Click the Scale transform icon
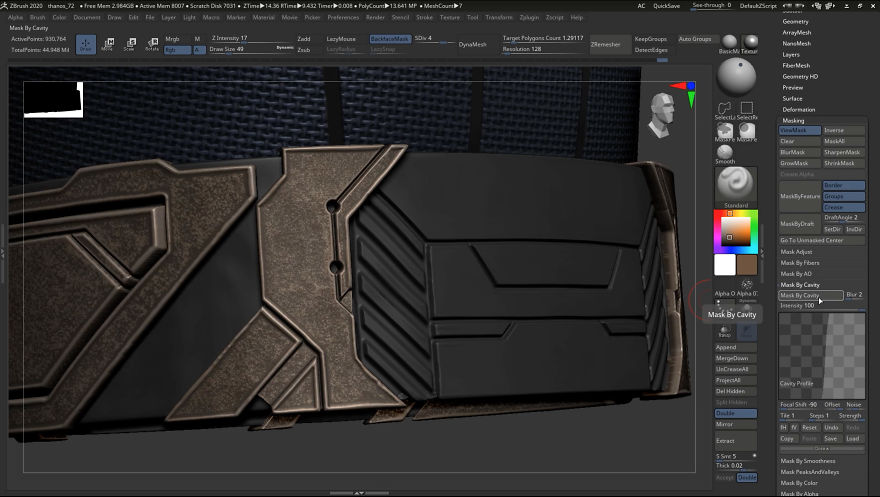The height and width of the screenshot is (497, 880). 129,44
